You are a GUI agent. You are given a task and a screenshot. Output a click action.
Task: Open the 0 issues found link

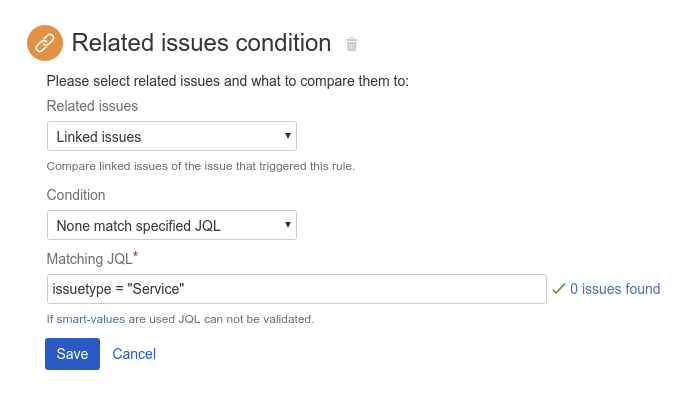615,289
